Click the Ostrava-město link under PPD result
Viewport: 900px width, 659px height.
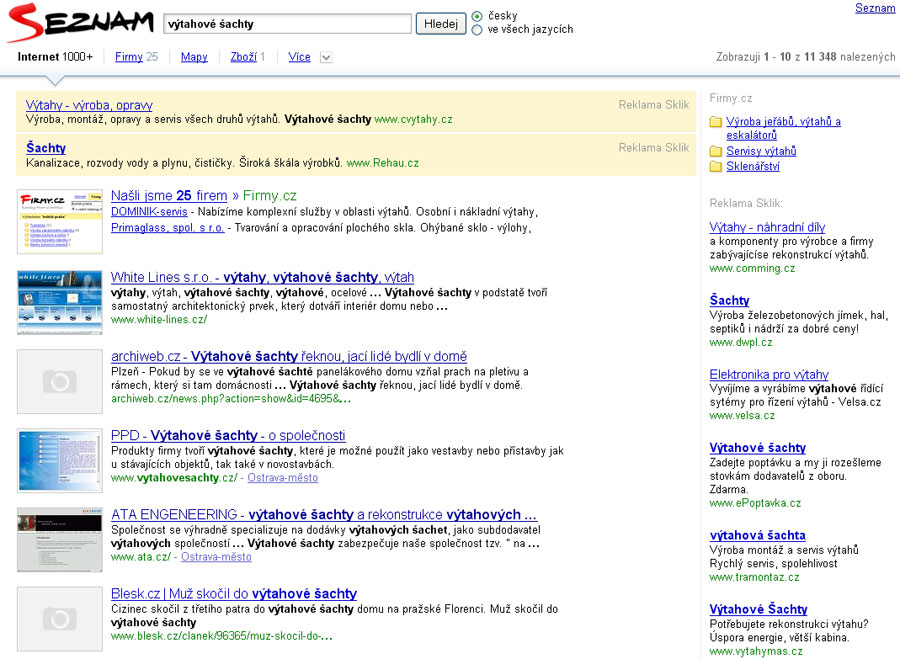pyautogui.click(x=282, y=478)
